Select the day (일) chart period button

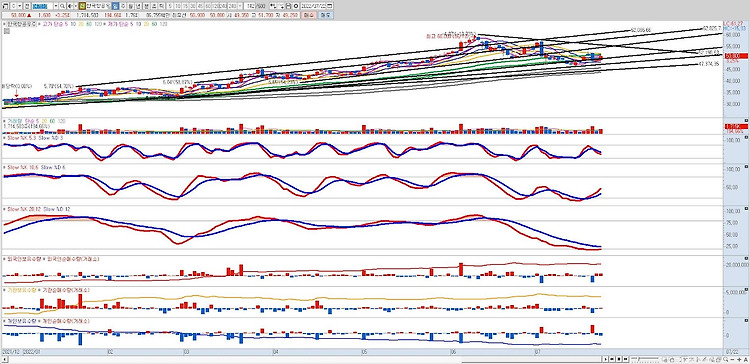(x=115, y=6)
